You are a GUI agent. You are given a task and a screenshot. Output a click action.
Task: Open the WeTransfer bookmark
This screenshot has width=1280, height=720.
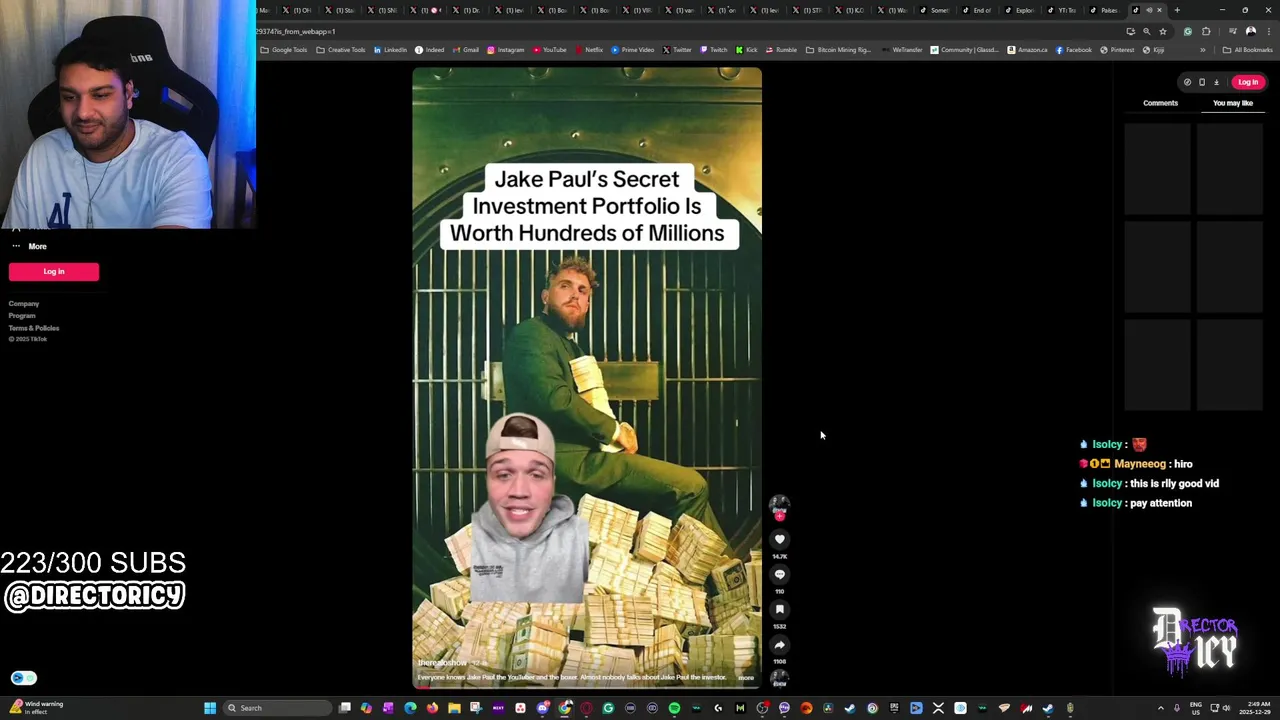click(x=901, y=50)
